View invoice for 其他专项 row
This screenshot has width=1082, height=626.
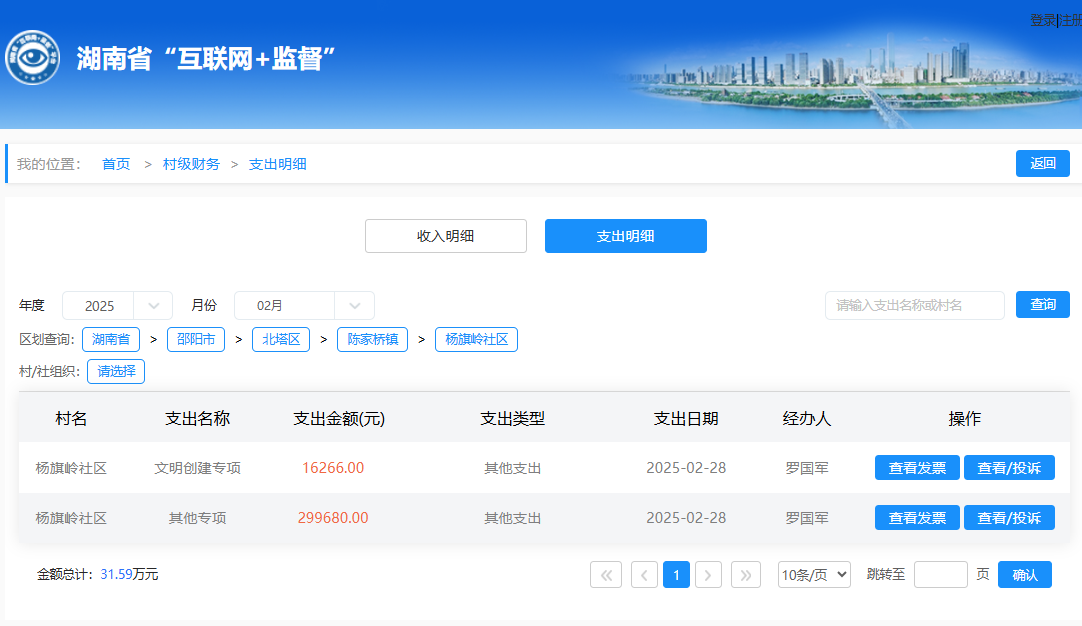(x=917, y=518)
